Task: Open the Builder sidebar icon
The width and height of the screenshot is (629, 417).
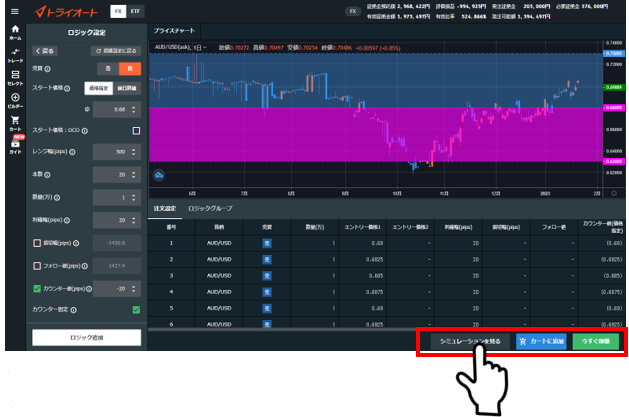Action: (x=14, y=102)
